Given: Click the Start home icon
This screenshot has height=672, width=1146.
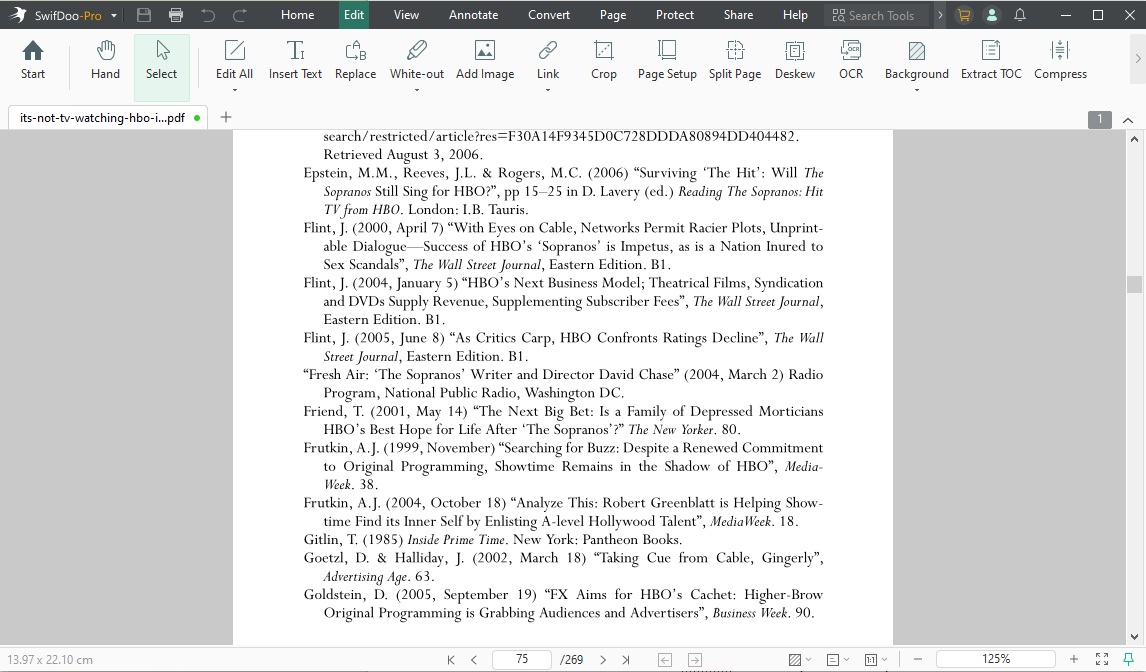Looking at the screenshot, I should click(33, 61).
